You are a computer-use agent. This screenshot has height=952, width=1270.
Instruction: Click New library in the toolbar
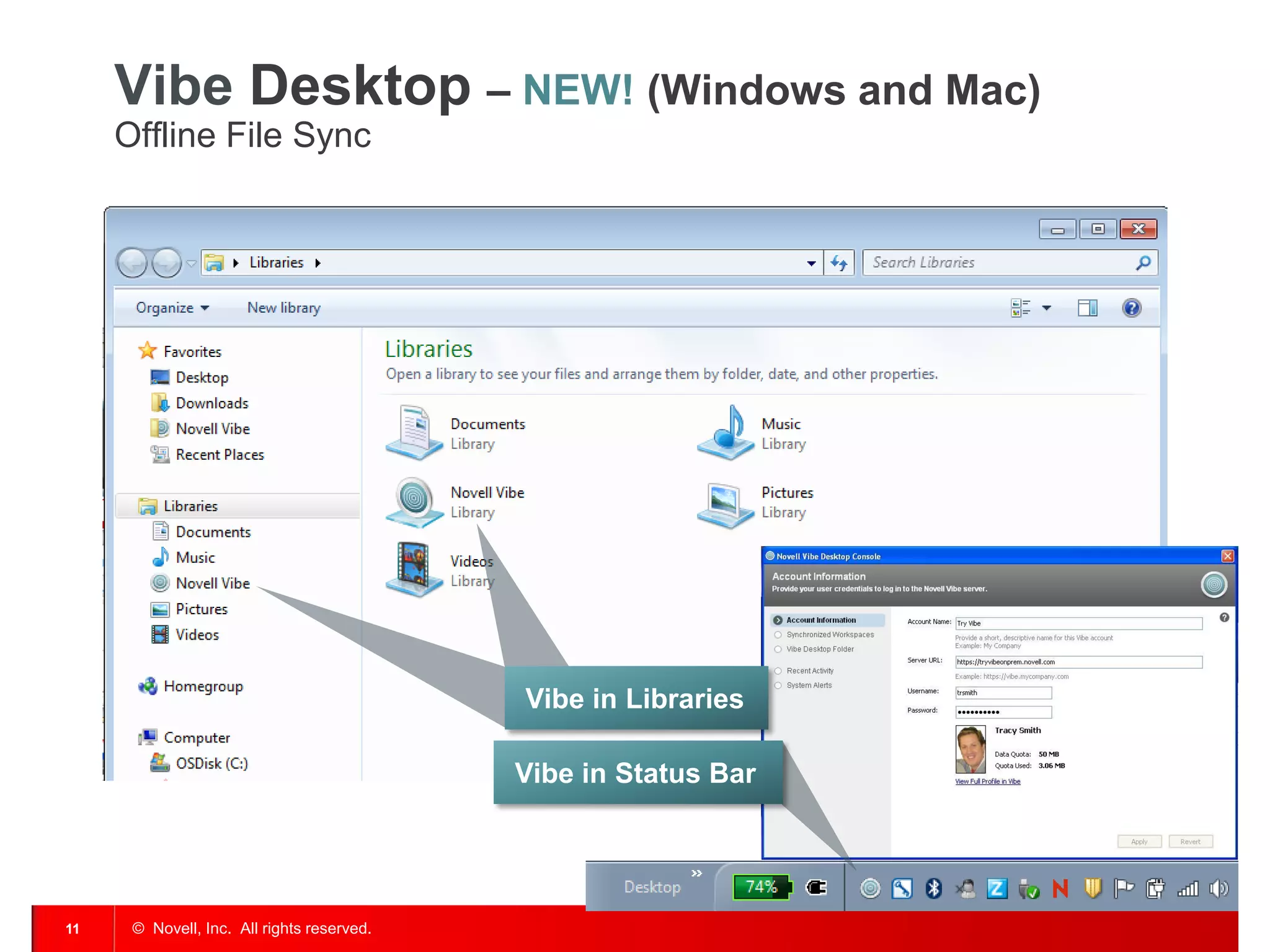click(x=284, y=308)
